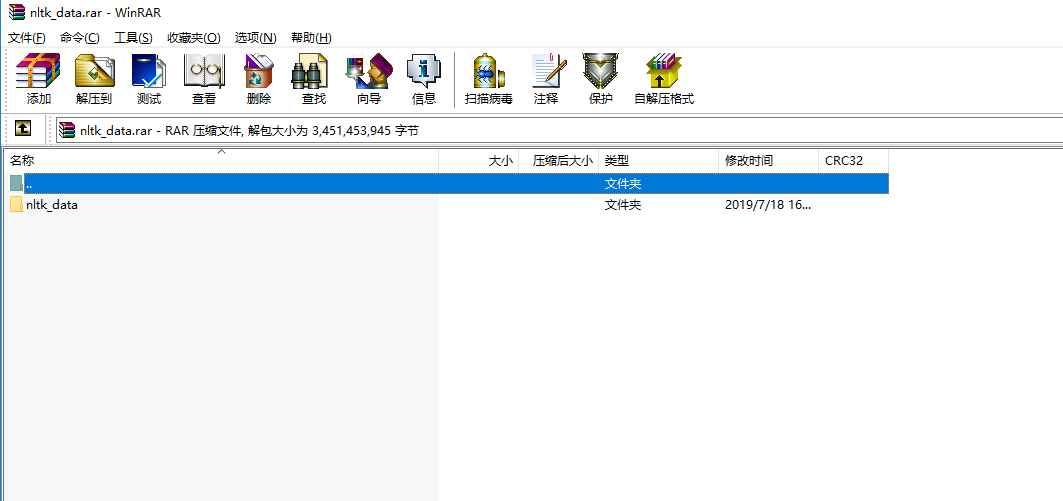Click the 注释 (Comment) toolbar icon

[x=548, y=71]
